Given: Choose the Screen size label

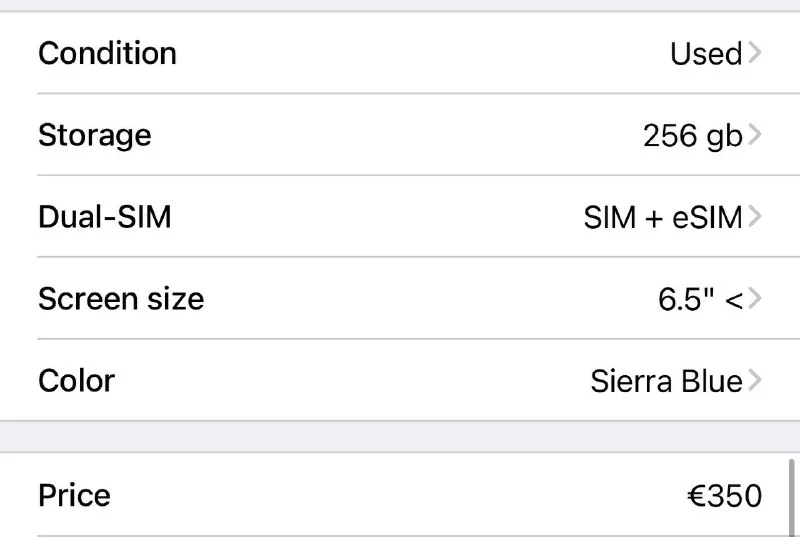Looking at the screenshot, I should (x=120, y=299).
